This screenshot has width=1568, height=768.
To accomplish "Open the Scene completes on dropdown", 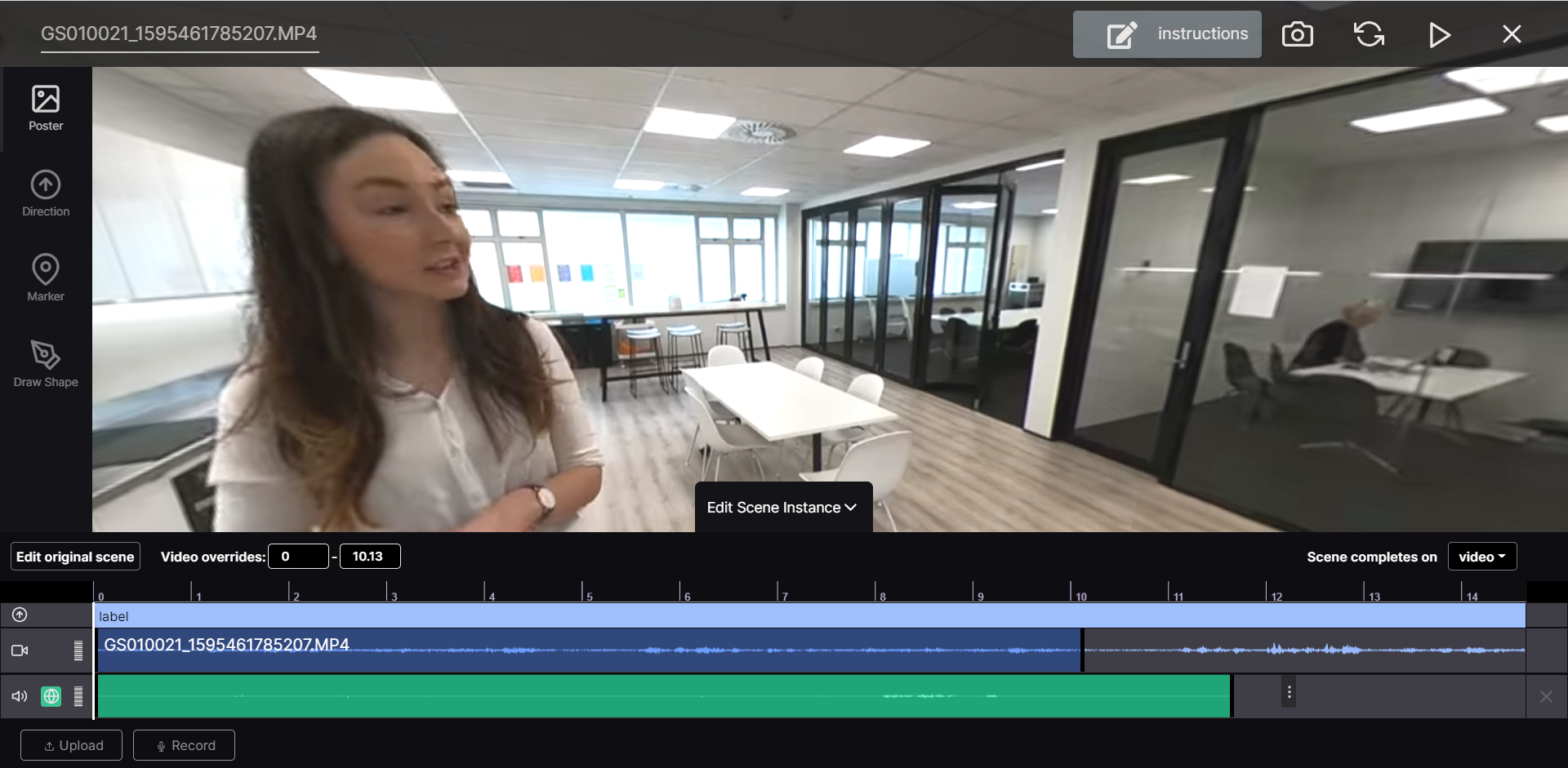I will click(1482, 557).
